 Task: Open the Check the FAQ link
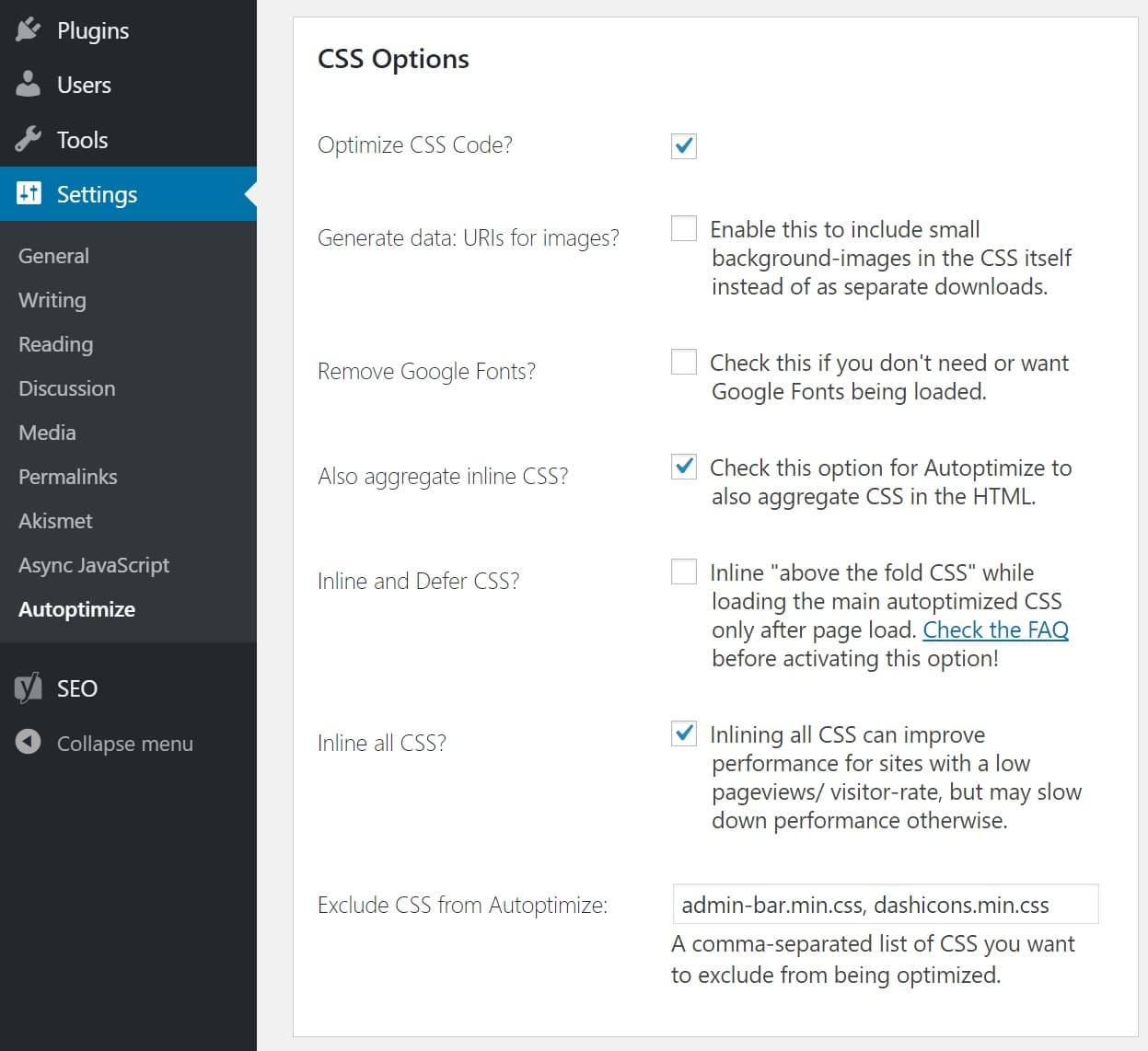pyautogui.click(x=995, y=629)
